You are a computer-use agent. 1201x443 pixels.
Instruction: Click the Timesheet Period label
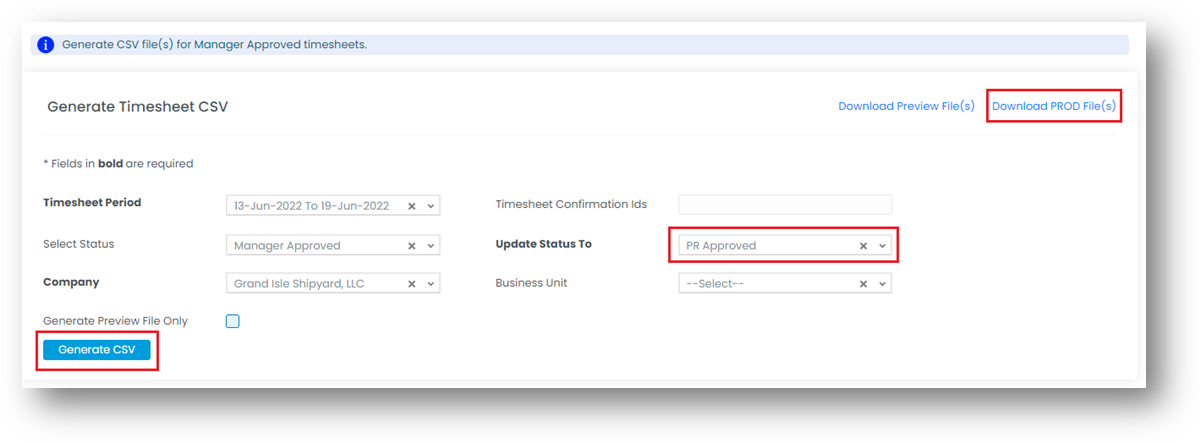[x=92, y=202]
